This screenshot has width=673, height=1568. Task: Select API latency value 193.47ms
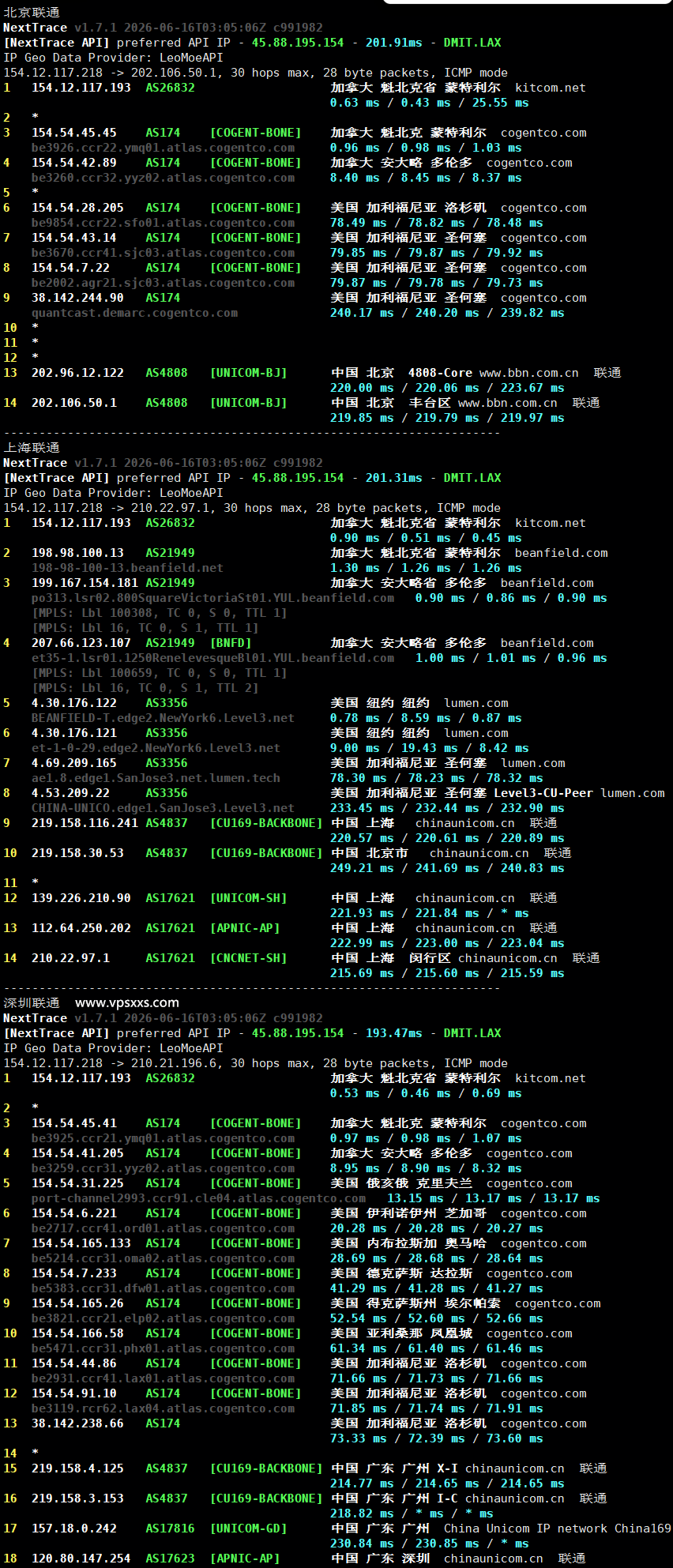click(x=394, y=1033)
